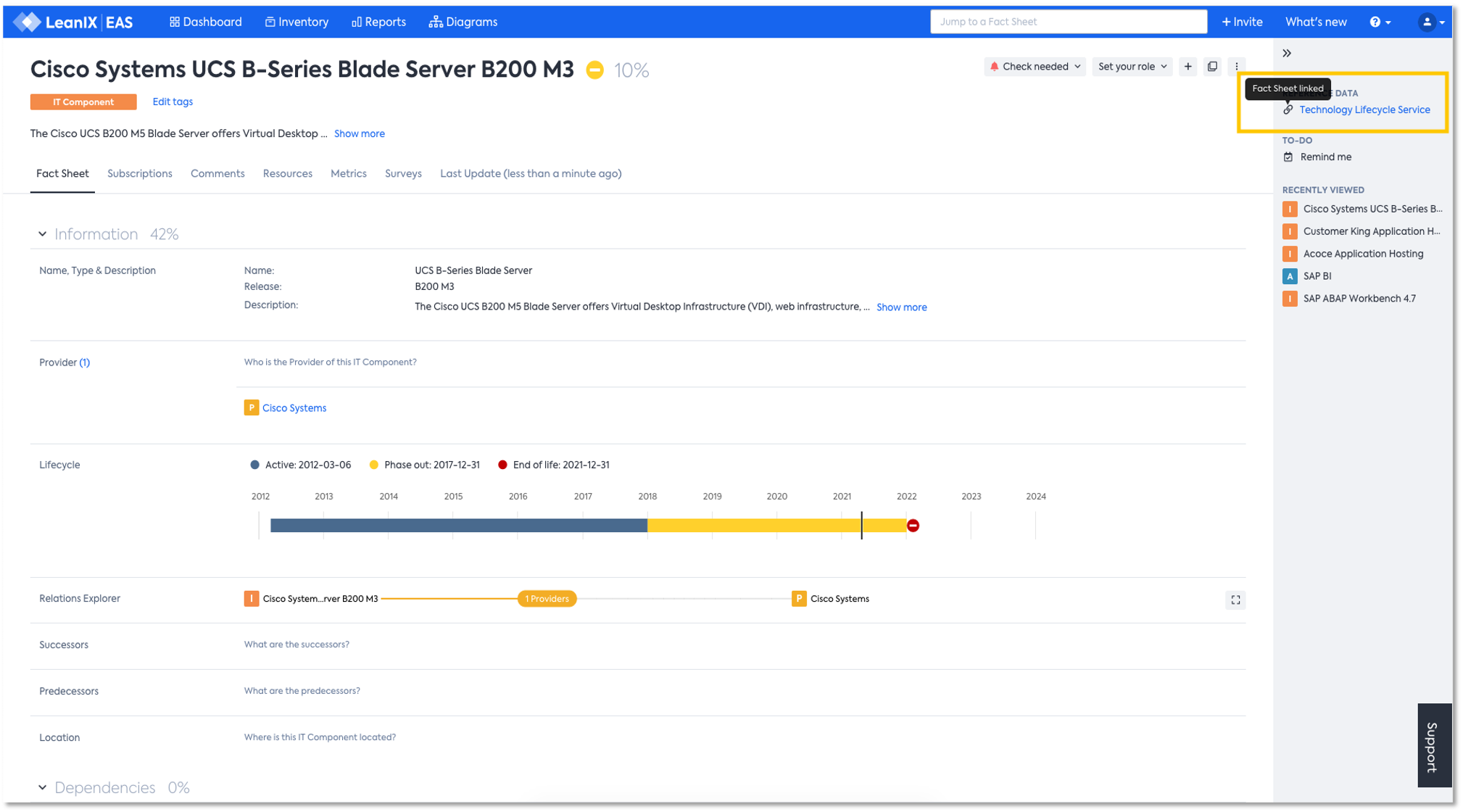Click the copy fact sheet icon

pyautogui.click(x=1212, y=67)
